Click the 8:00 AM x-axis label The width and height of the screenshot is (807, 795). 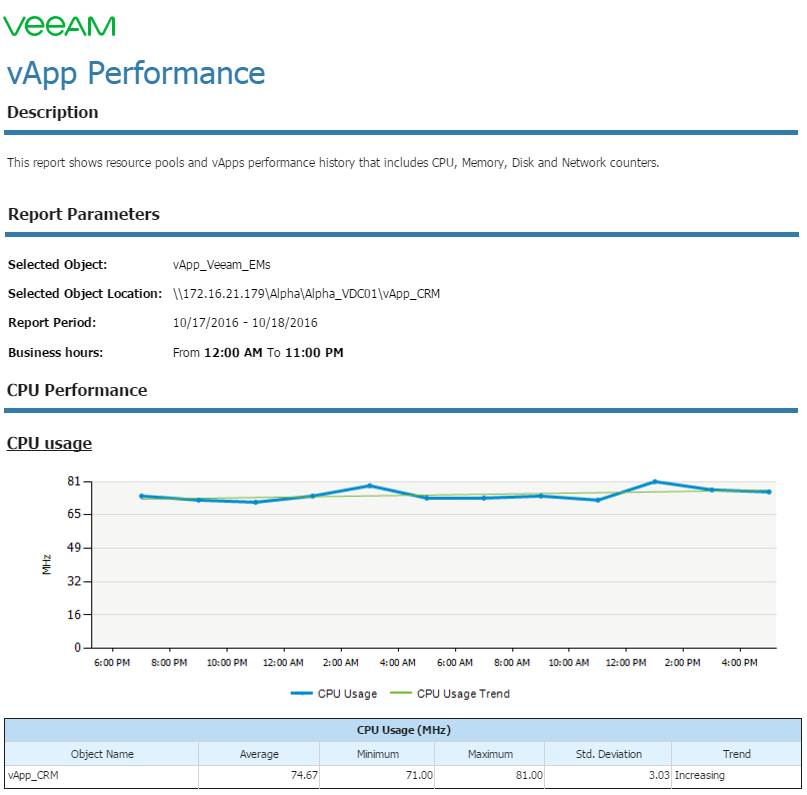coord(512,663)
